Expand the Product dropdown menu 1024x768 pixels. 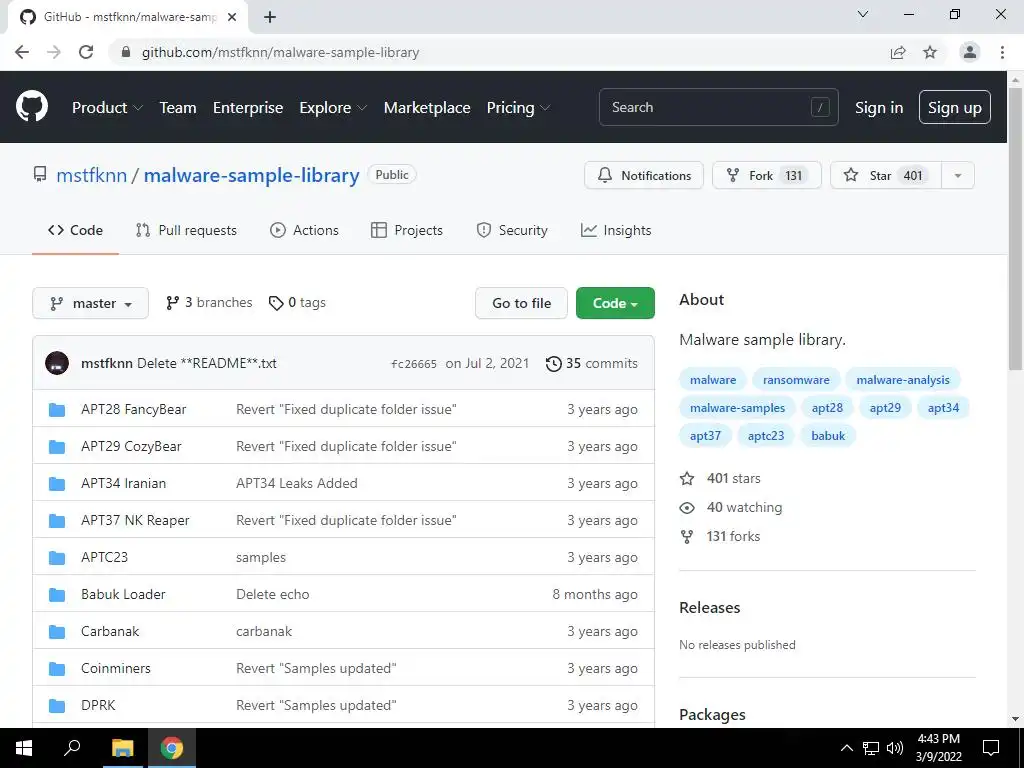click(107, 108)
